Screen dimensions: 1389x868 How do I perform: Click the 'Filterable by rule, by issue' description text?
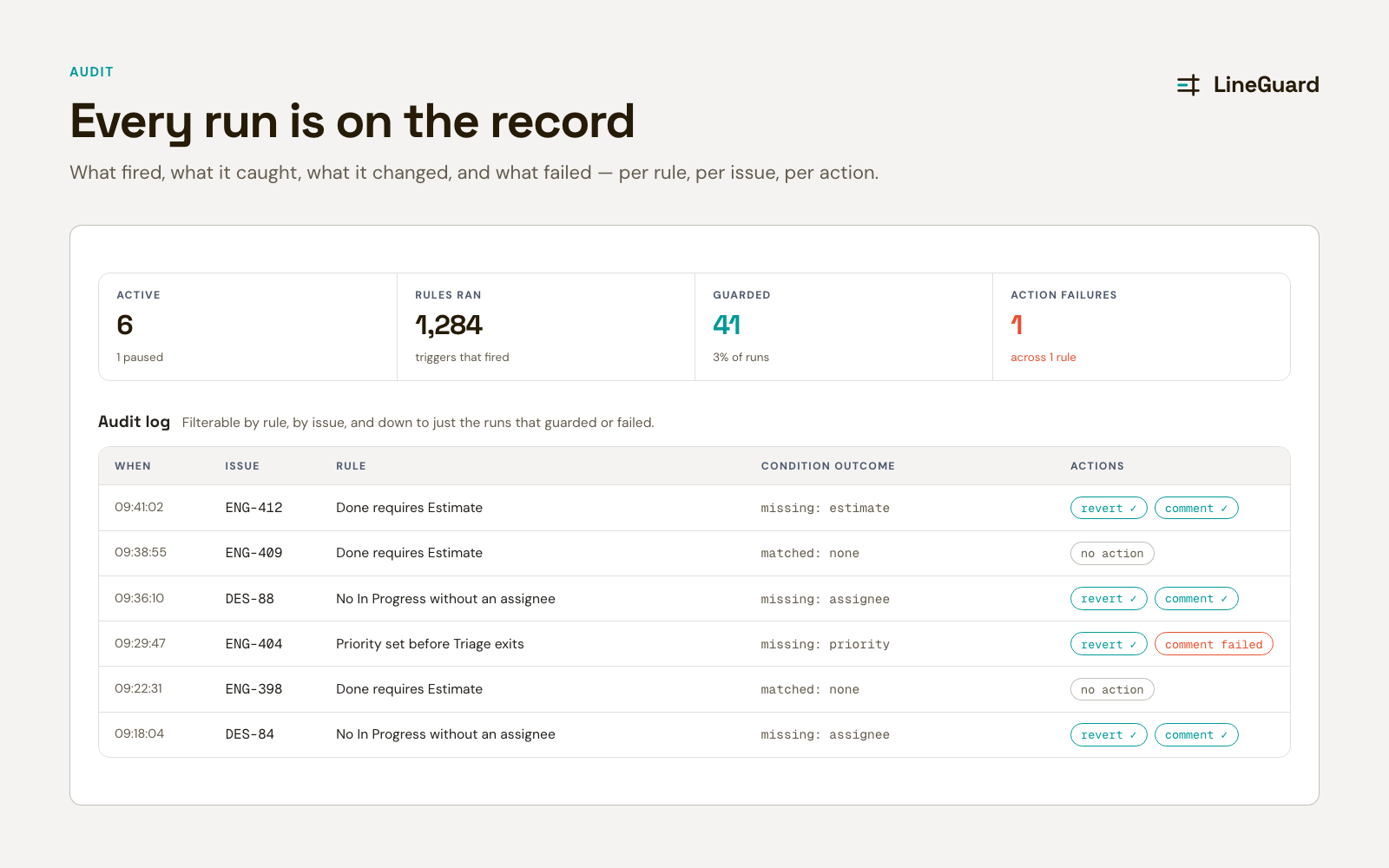click(x=418, y=423)
